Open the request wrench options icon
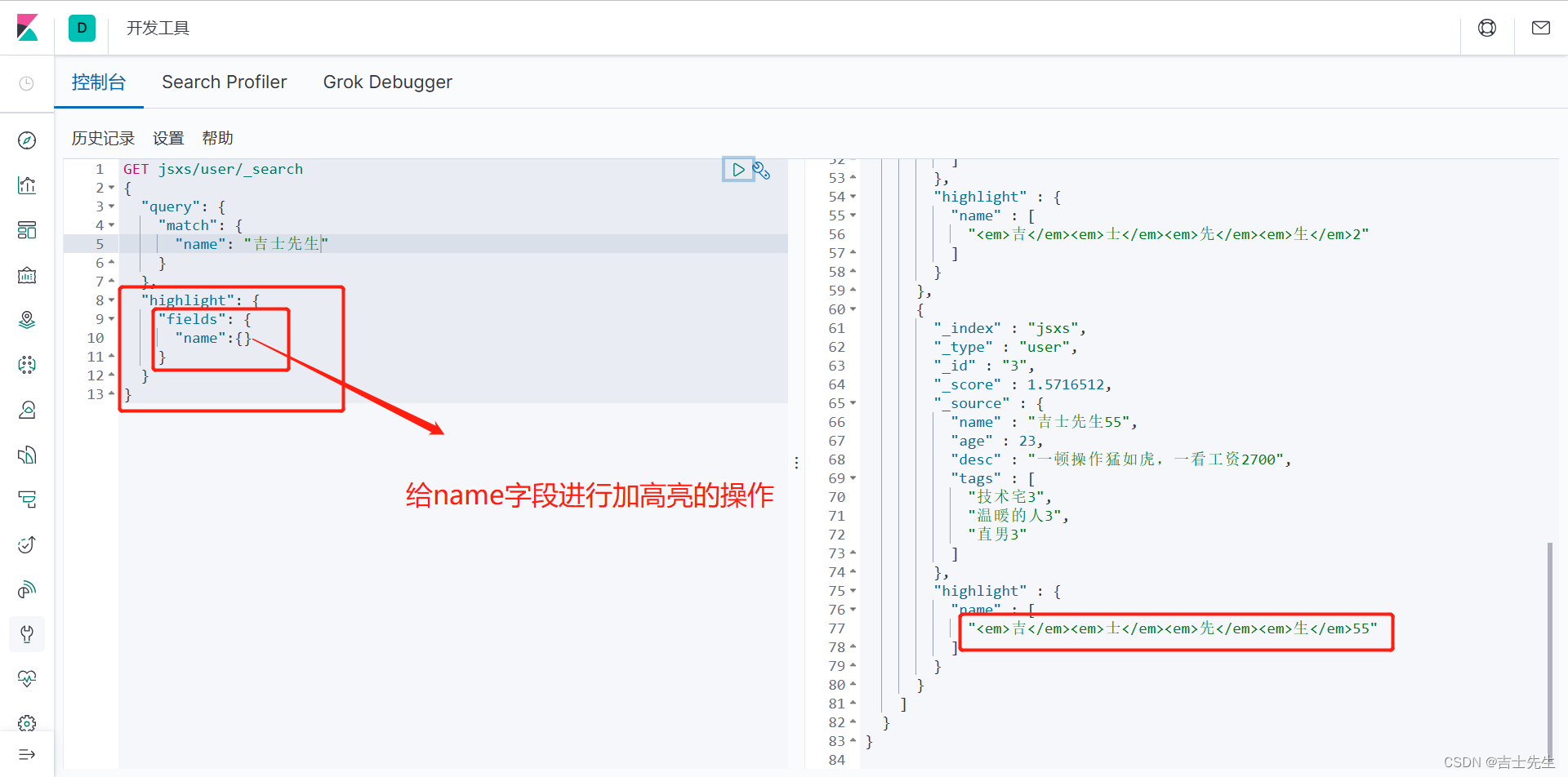The image size is (1568, 777). [762, 170]
